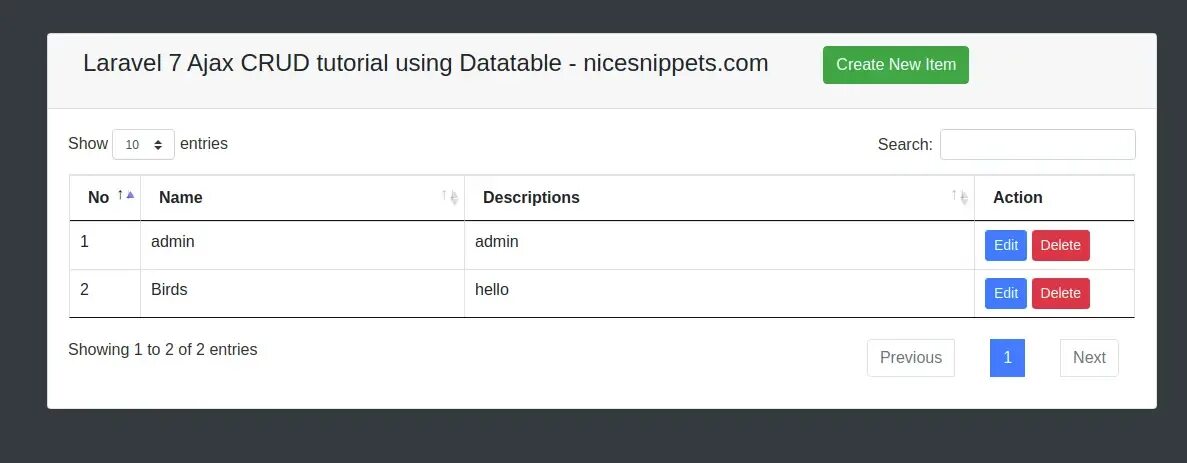
Task: Click the Birds name cell
Action: 169,290
